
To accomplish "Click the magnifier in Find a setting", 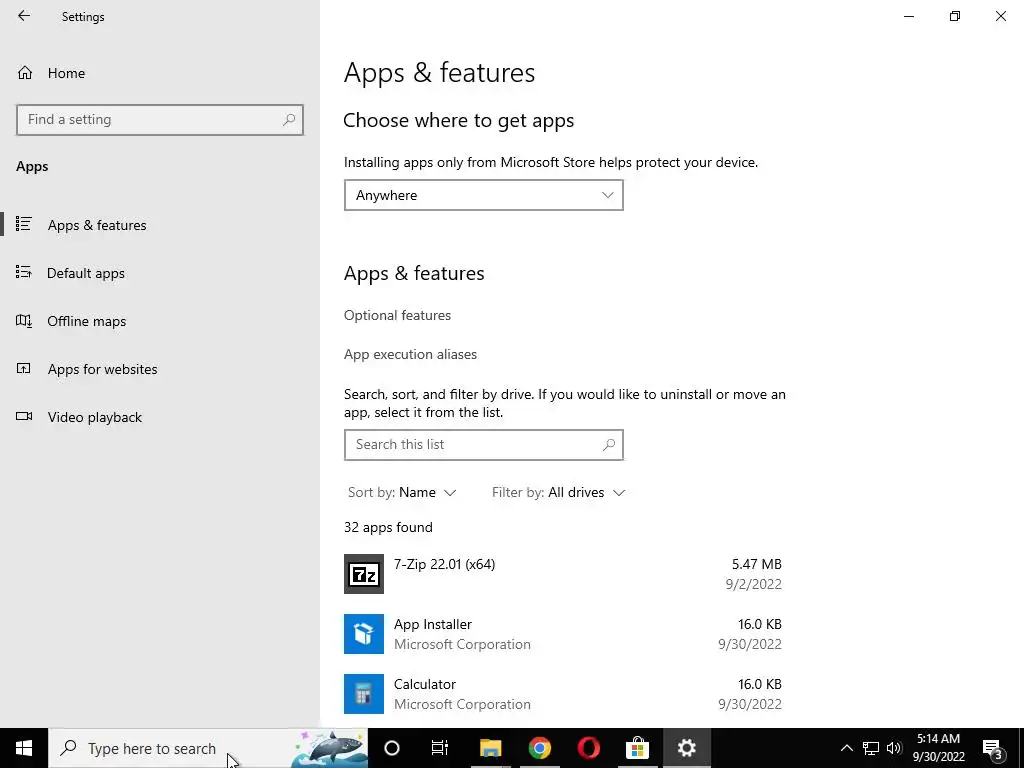I will click(x=289, y=120).
